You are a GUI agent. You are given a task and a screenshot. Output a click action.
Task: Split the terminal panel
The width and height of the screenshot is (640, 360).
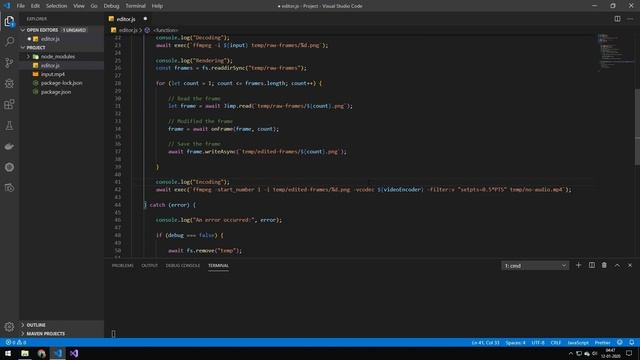(591, 265)
